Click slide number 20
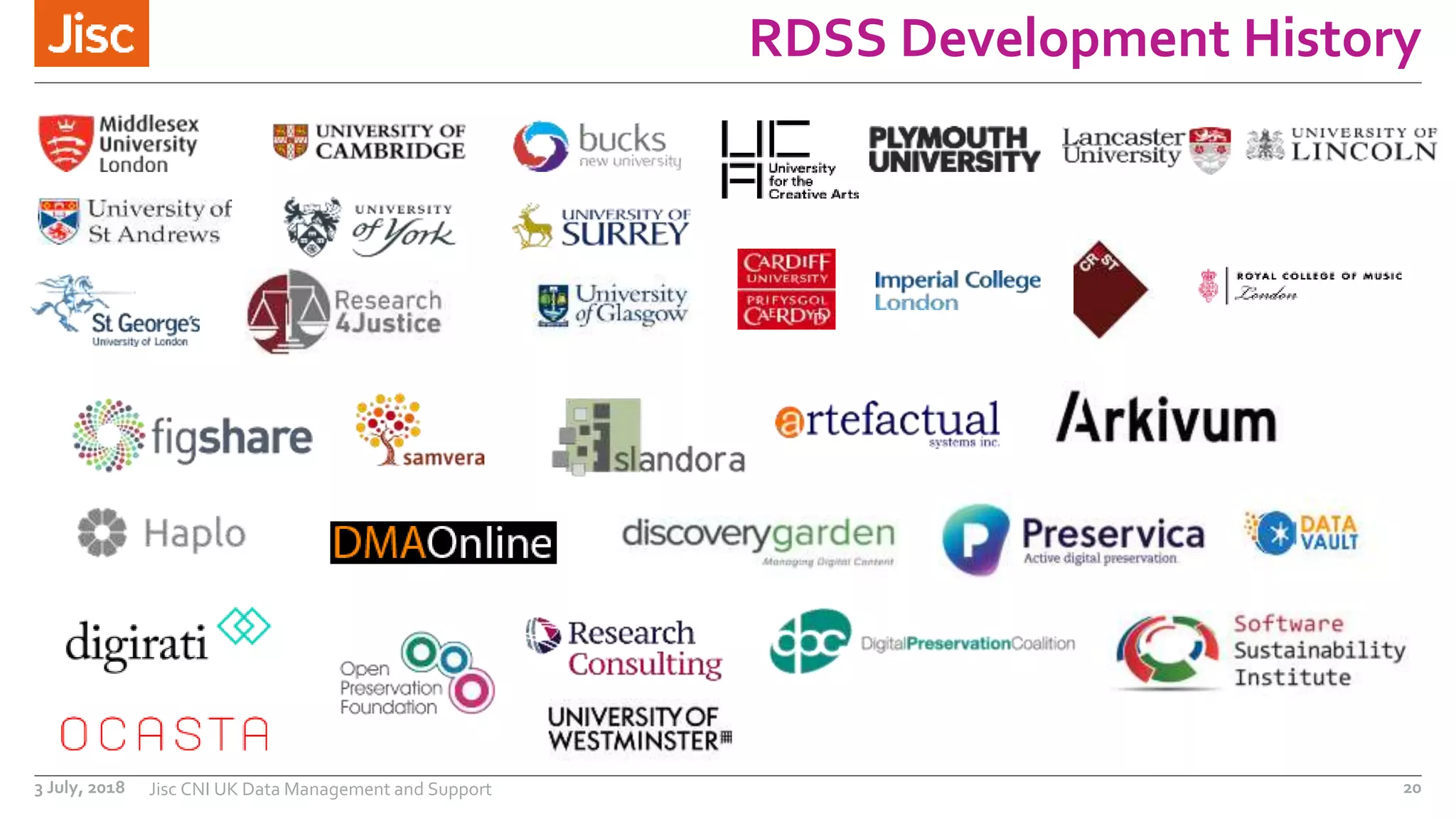Image resolution: width=1456 pixels, height=819 pixels. 1412,788
